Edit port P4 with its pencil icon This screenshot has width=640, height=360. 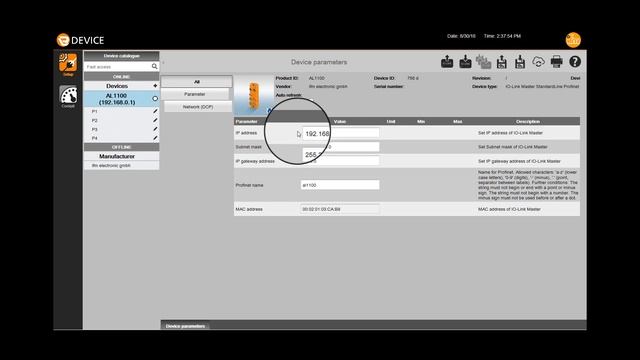coord(155,138)
